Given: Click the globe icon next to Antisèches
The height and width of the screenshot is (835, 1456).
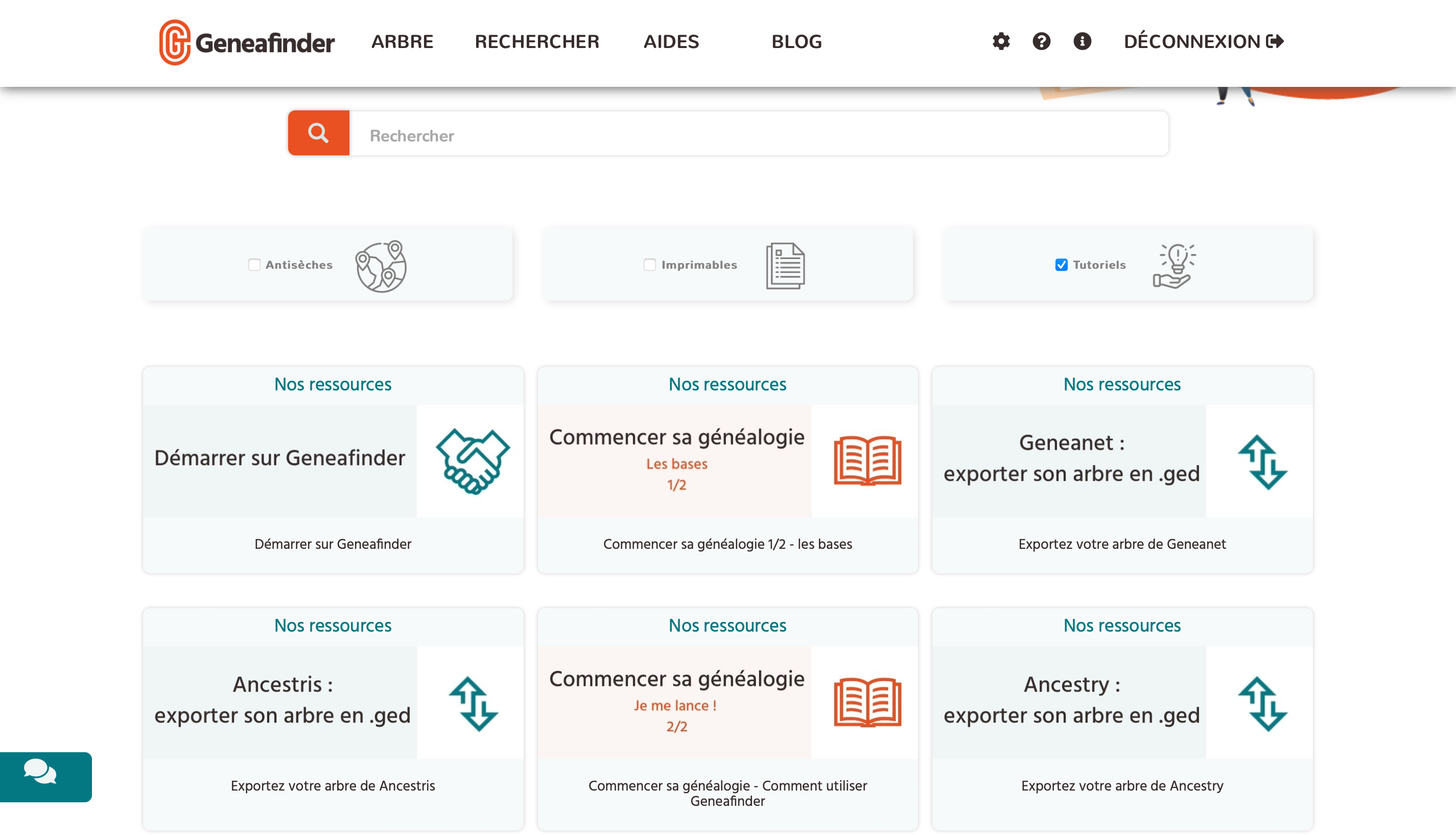Looking at the screenshot, I should (x=381, y=266).
